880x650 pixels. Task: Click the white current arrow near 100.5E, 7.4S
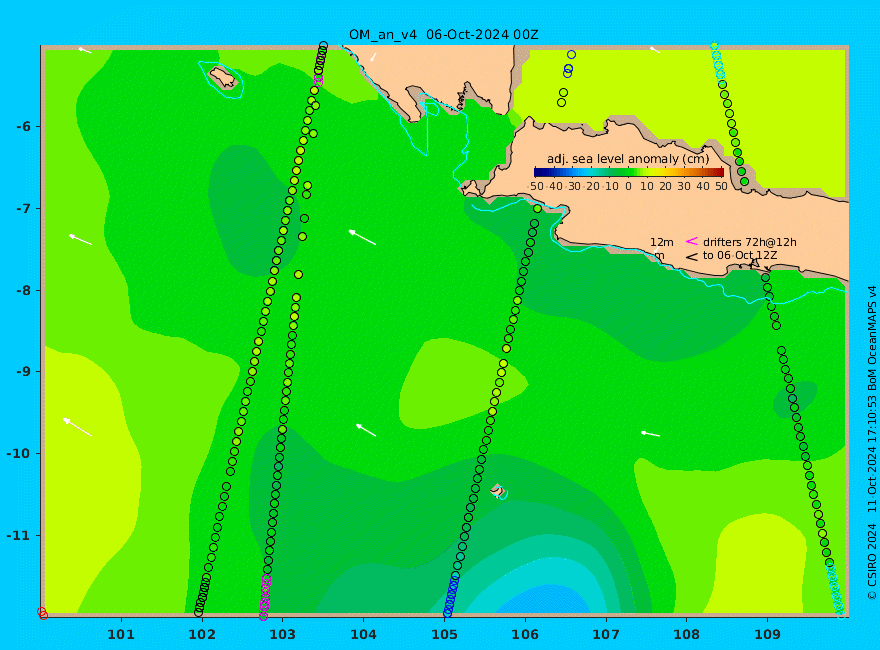click(x=80, y=240)
